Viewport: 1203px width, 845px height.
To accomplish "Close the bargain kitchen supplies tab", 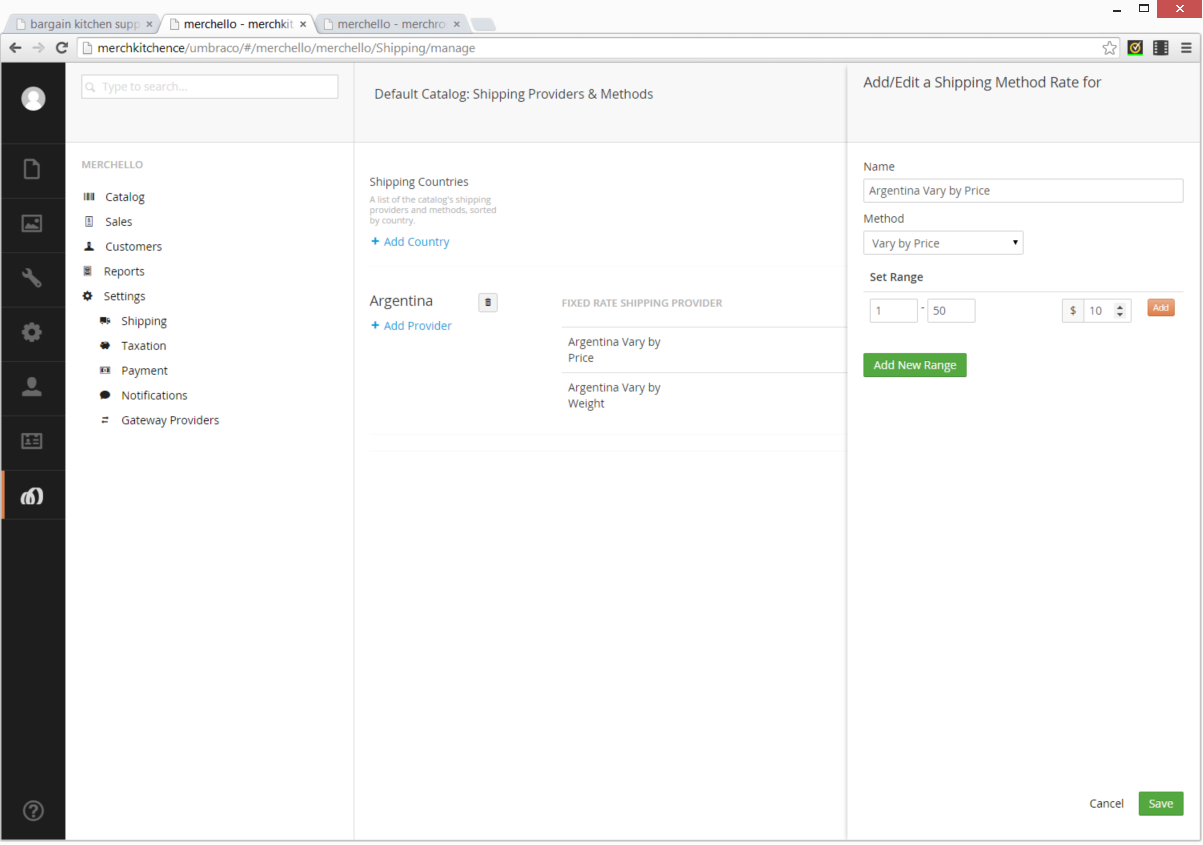I will 149,24.
